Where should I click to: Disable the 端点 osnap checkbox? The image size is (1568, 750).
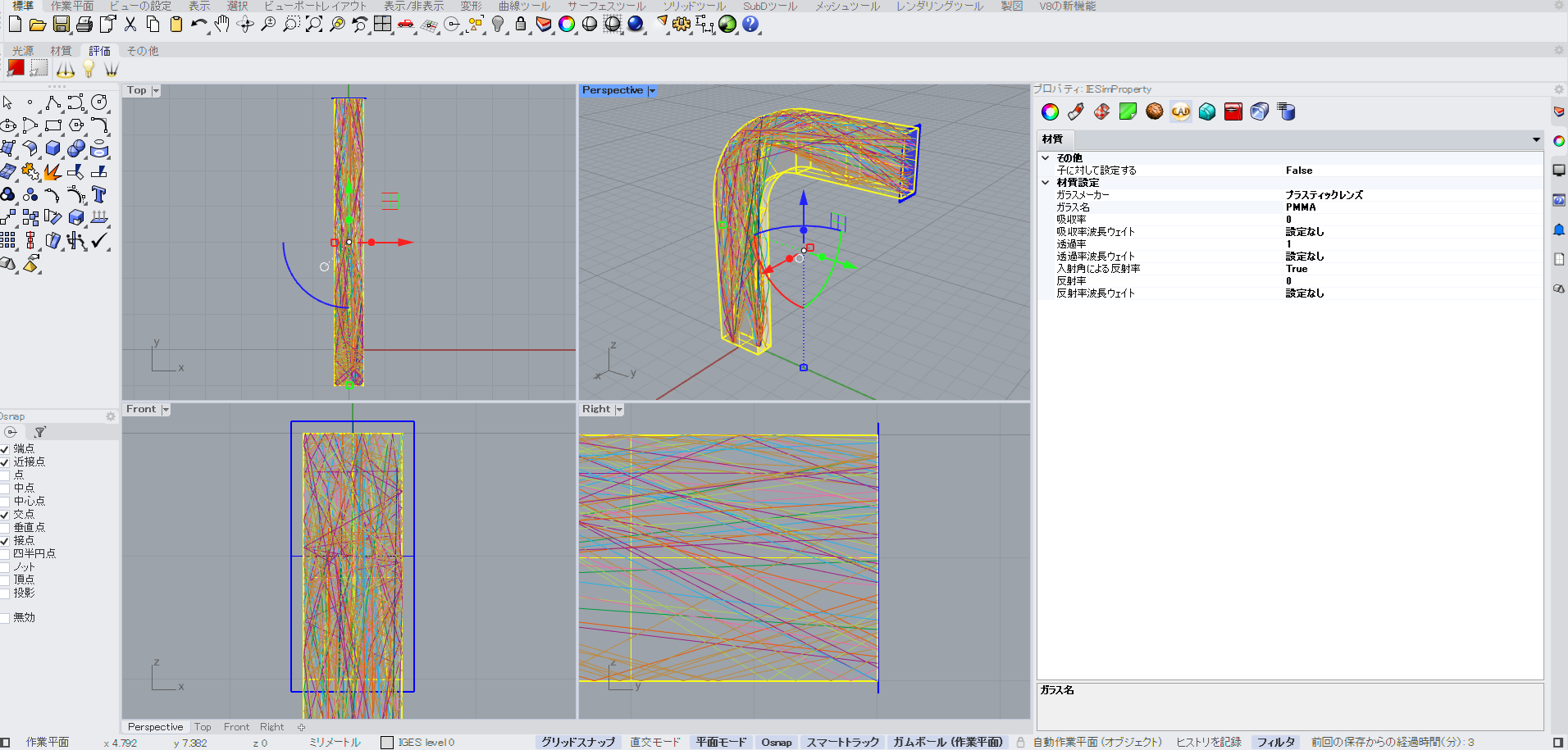(x=6, y=448)
